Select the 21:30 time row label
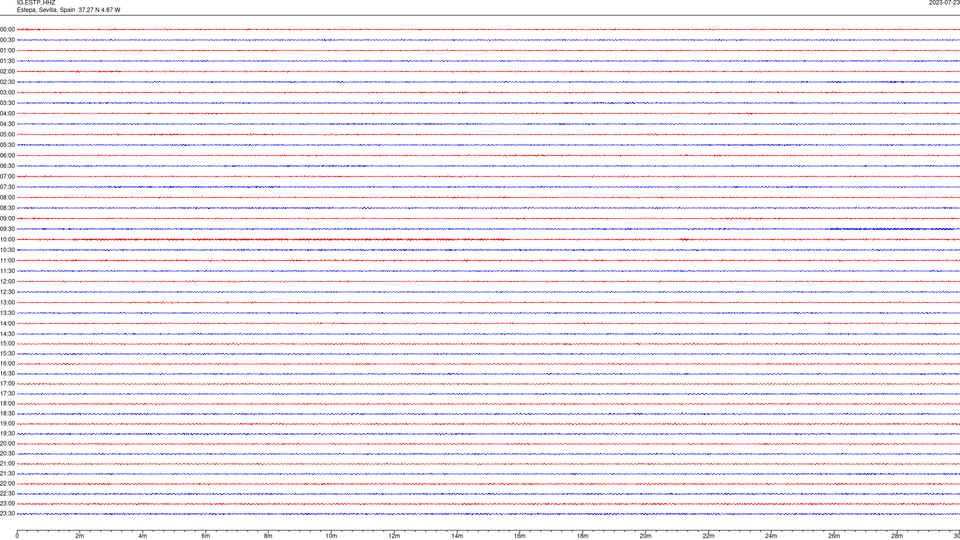Screen dimensions: 960x540 click(7, 474)
